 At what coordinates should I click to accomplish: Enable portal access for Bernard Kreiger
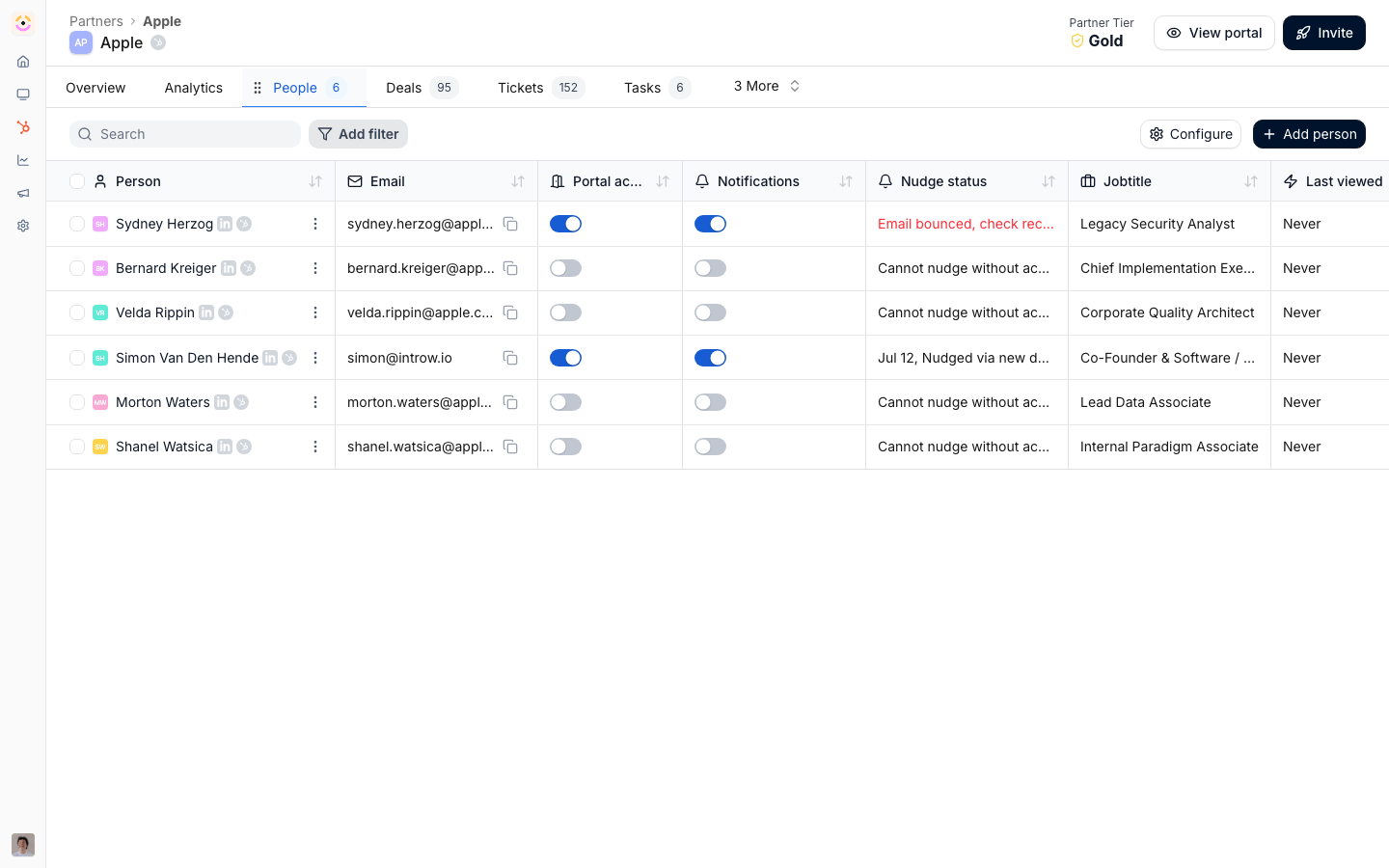[x=565, y=268]
